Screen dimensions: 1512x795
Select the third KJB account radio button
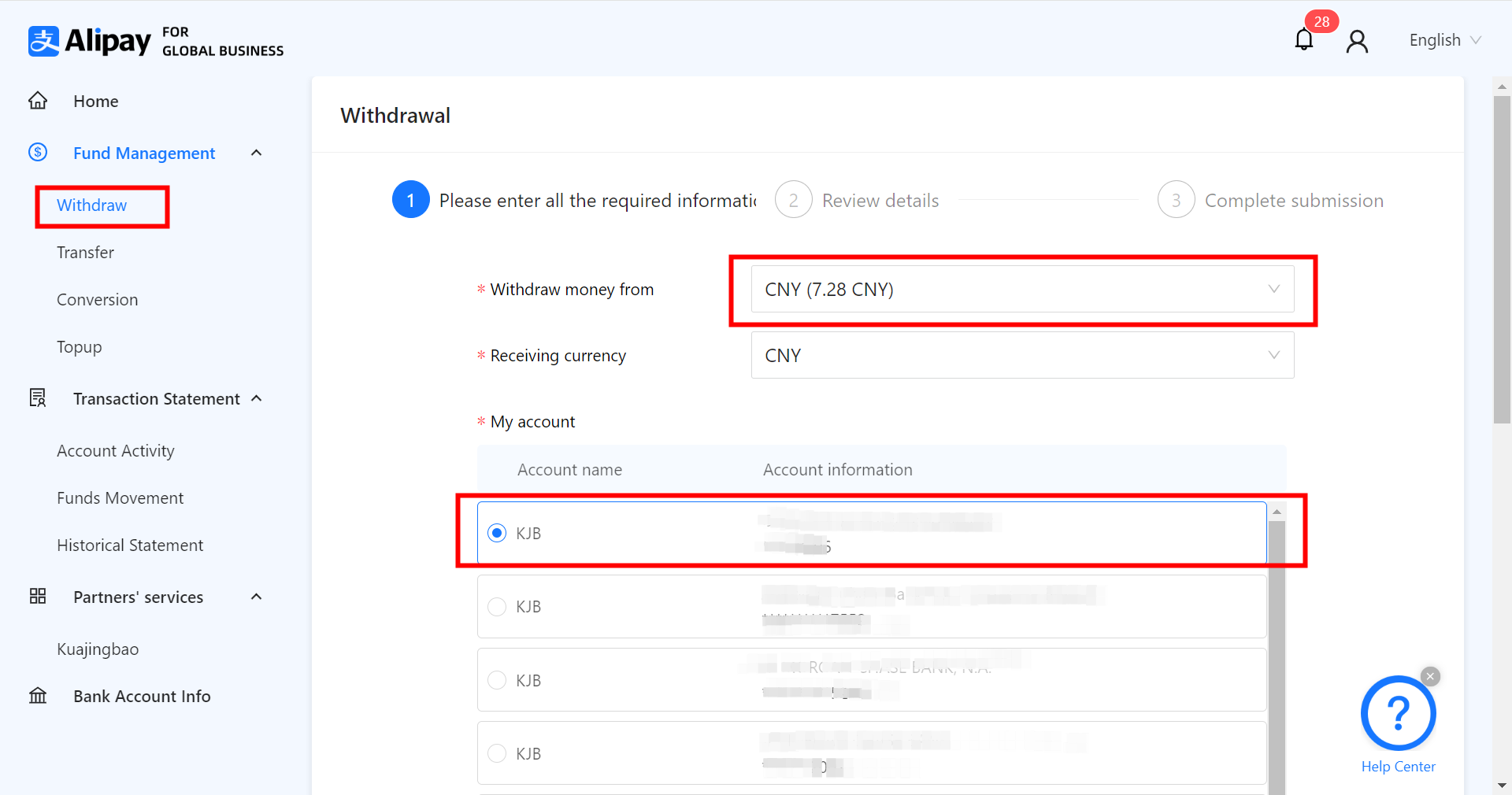pyautogui.click(x=497, y=680)
